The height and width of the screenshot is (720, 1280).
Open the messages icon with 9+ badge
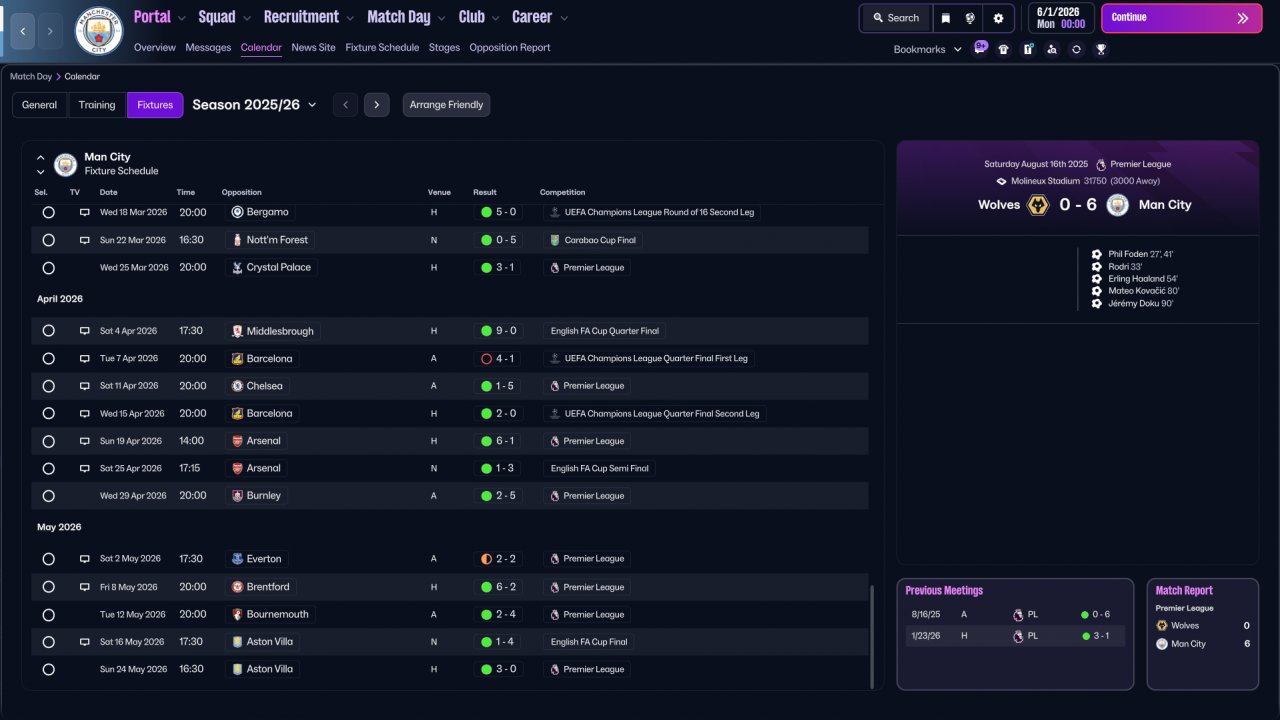tap(980, 48)
